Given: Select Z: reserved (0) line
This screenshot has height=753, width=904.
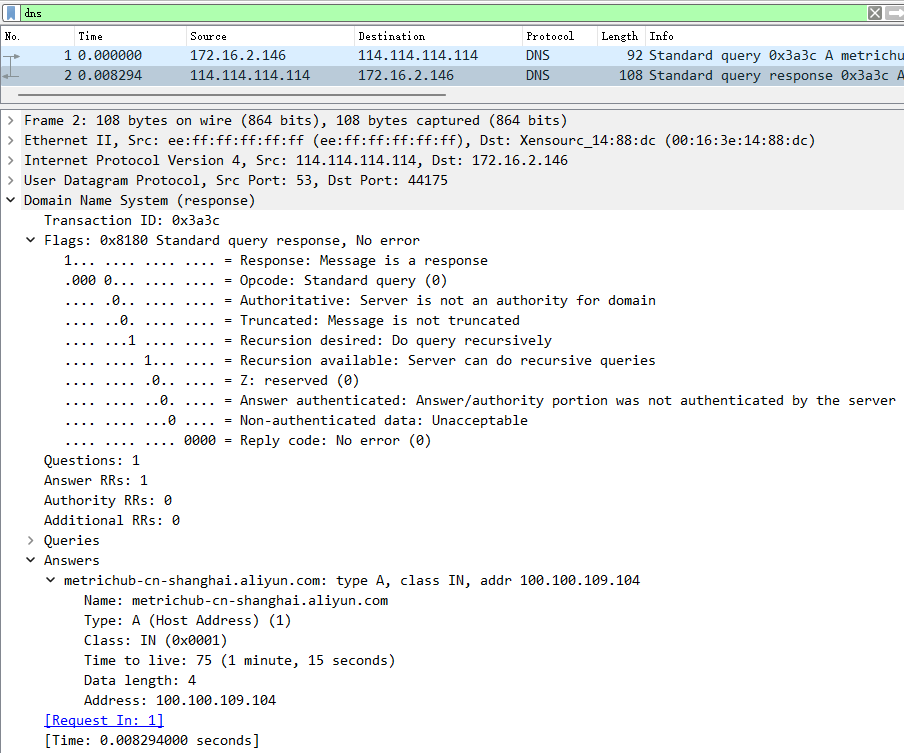Looking at the screenshot, I should click(212, 381).
